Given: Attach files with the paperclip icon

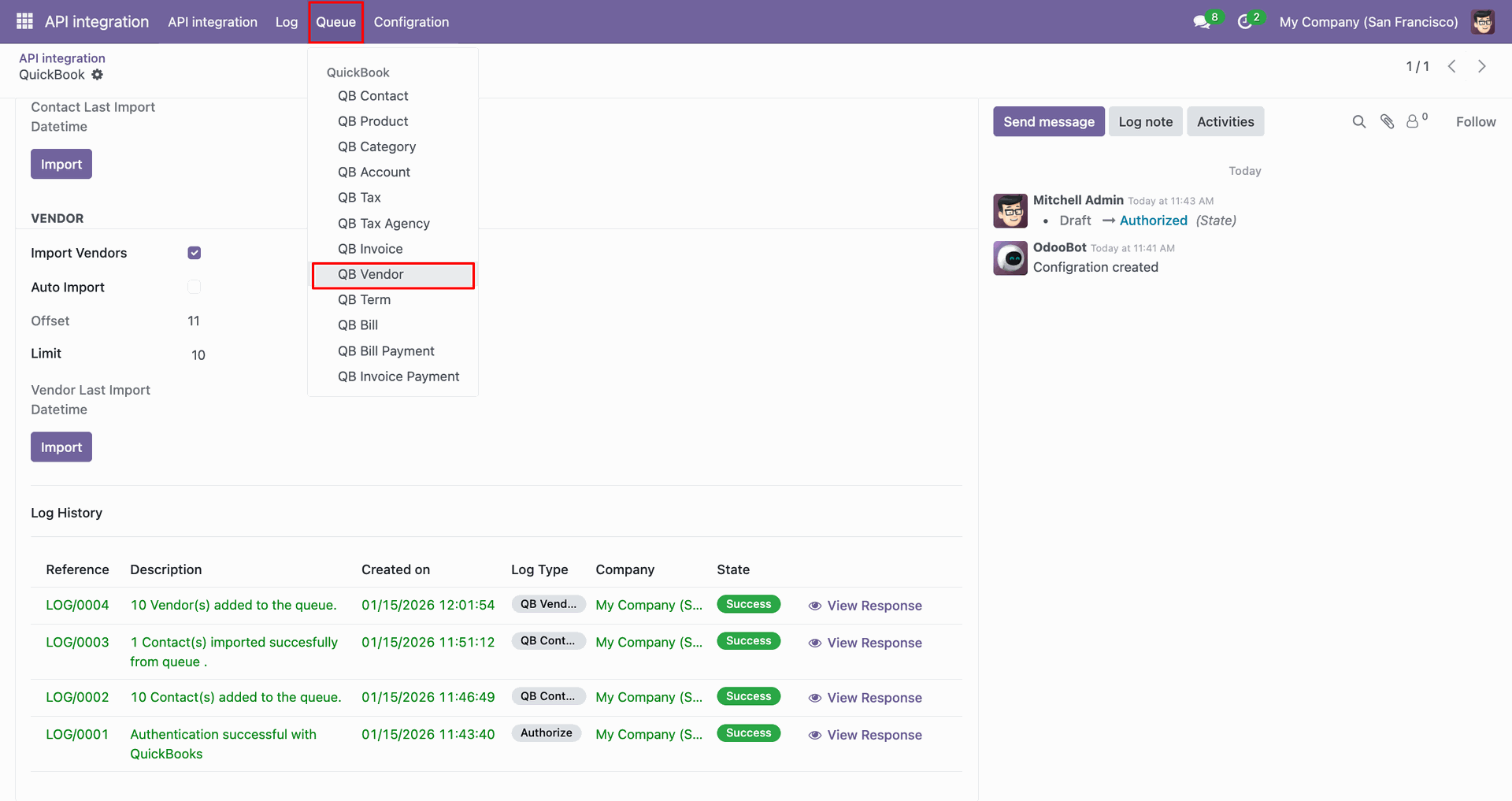Looking at the screenshot, I should pos(1388,121).
